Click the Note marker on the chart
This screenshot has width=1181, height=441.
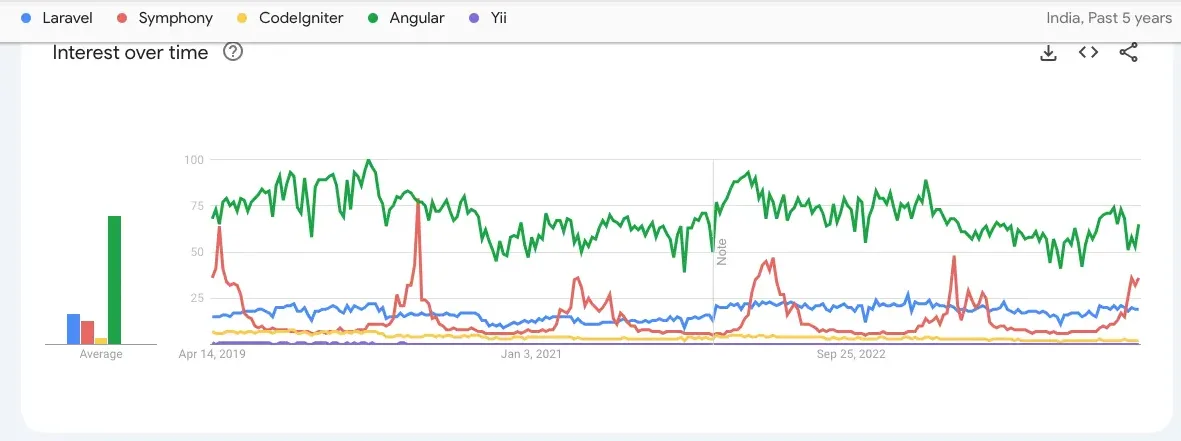pos(721,251)
